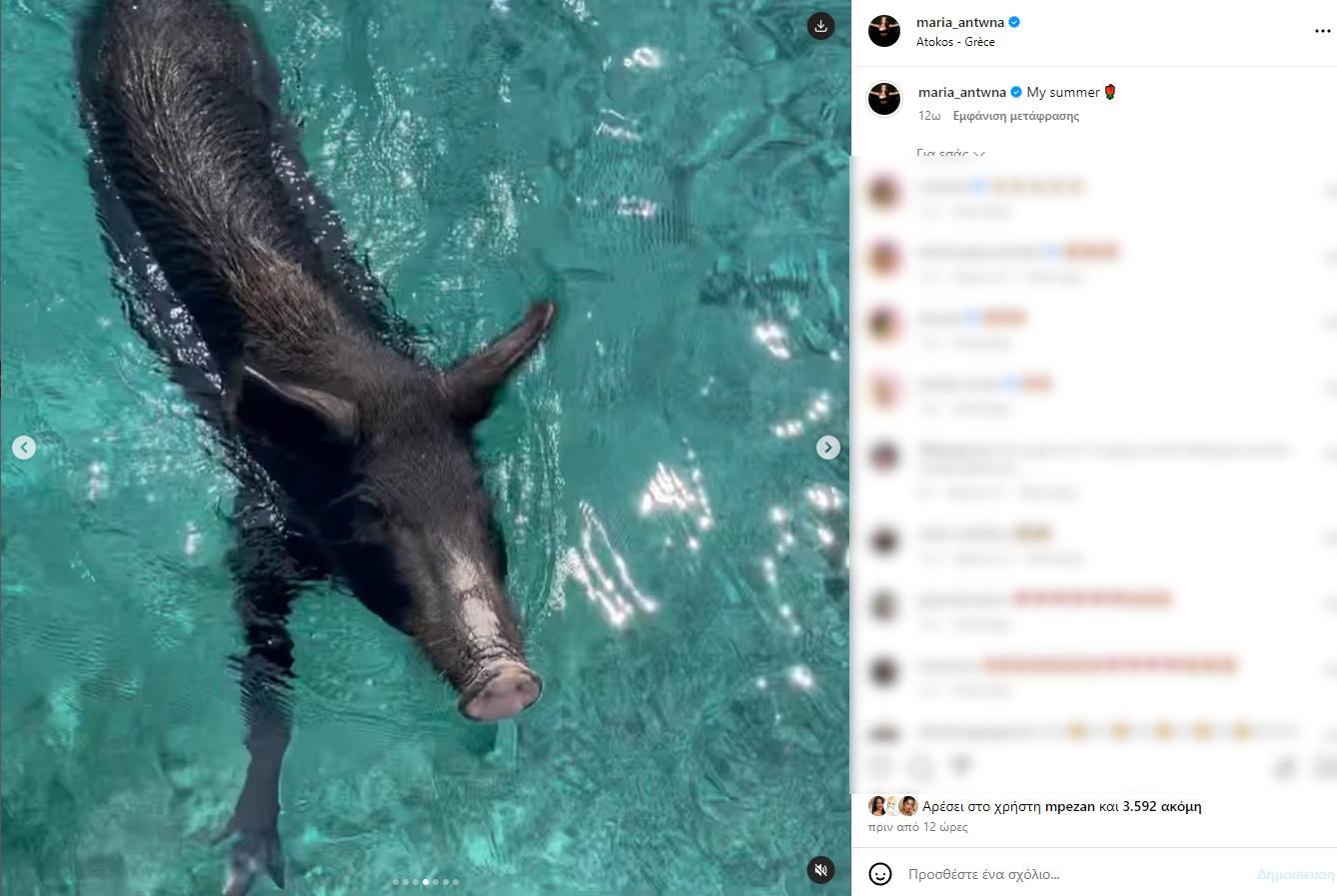The image size is (1337, 896).
Task: Open the mpezan liker profile
Action: coord(1070,806)
